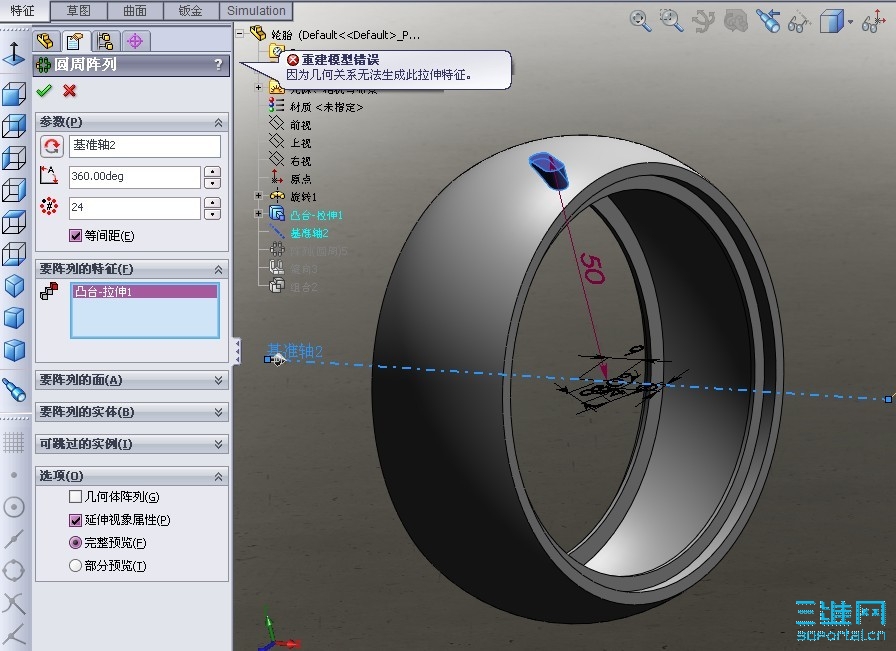Click the 轮胎 part icon at tree top

[x=258, y=33]
